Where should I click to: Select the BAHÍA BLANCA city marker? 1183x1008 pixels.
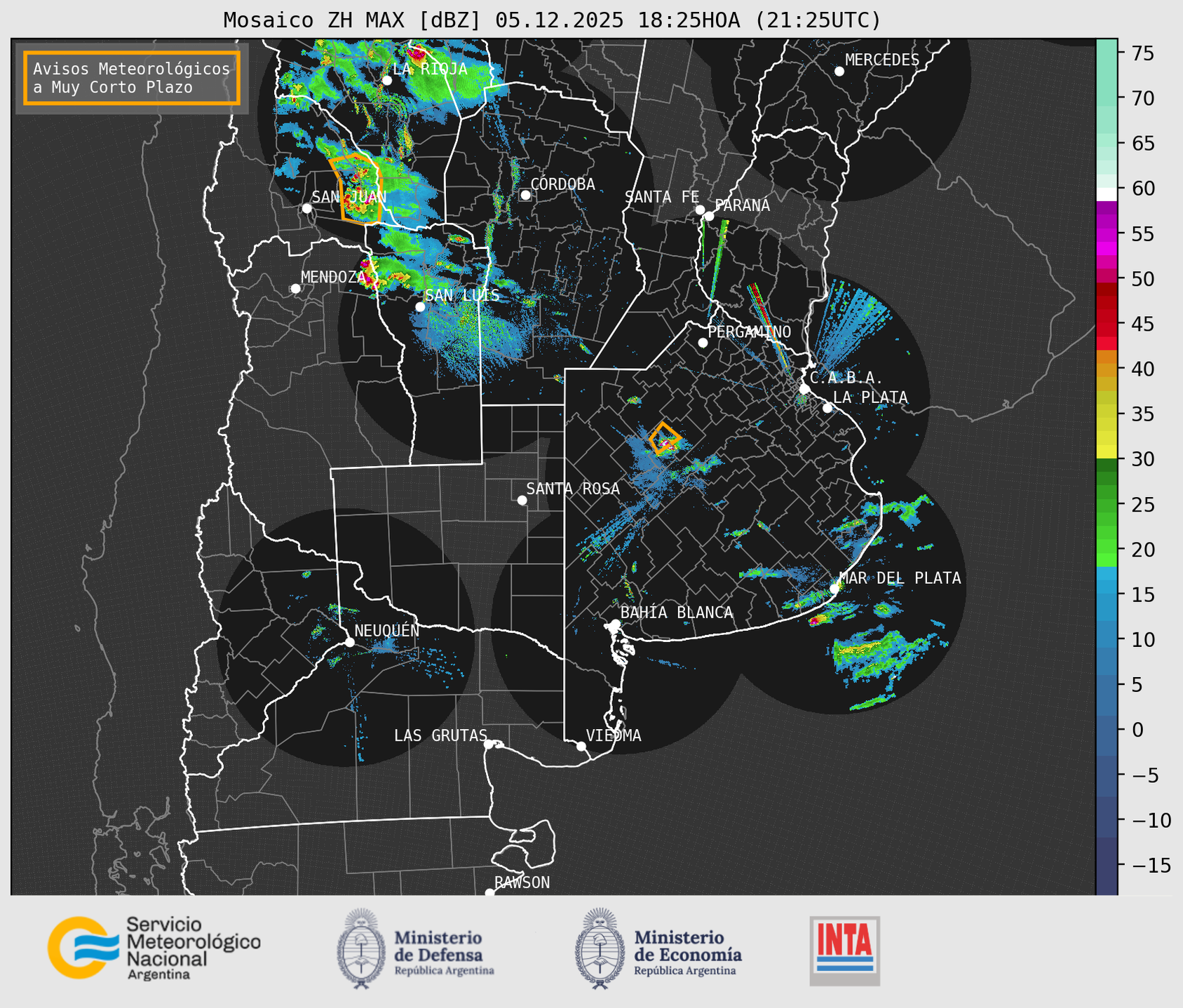coord(615,624)
